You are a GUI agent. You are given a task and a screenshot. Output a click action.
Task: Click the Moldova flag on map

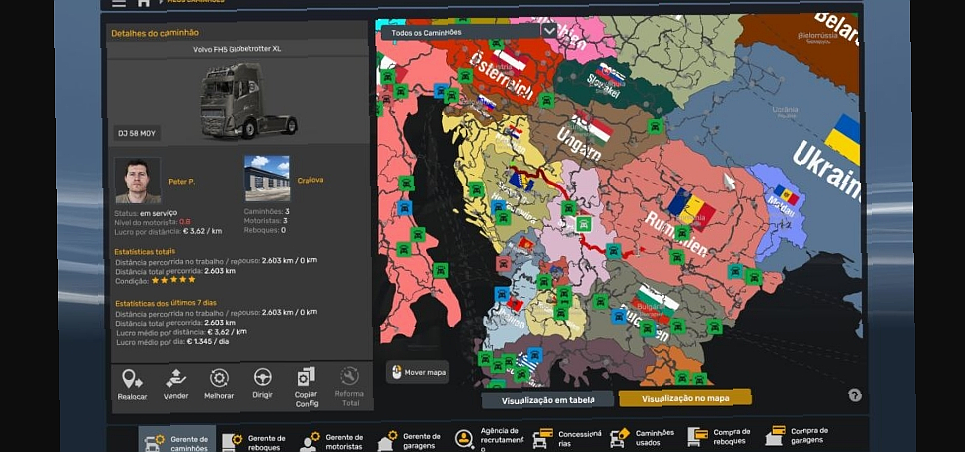tap(787, 195)
